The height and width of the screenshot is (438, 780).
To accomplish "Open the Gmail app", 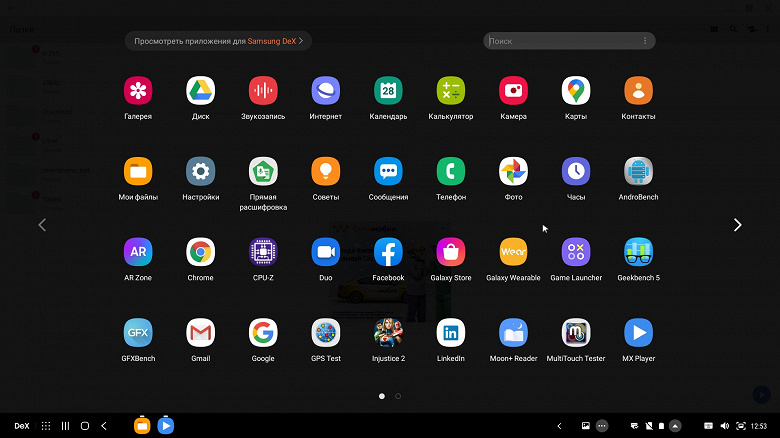I will click(x=200, y=332).
